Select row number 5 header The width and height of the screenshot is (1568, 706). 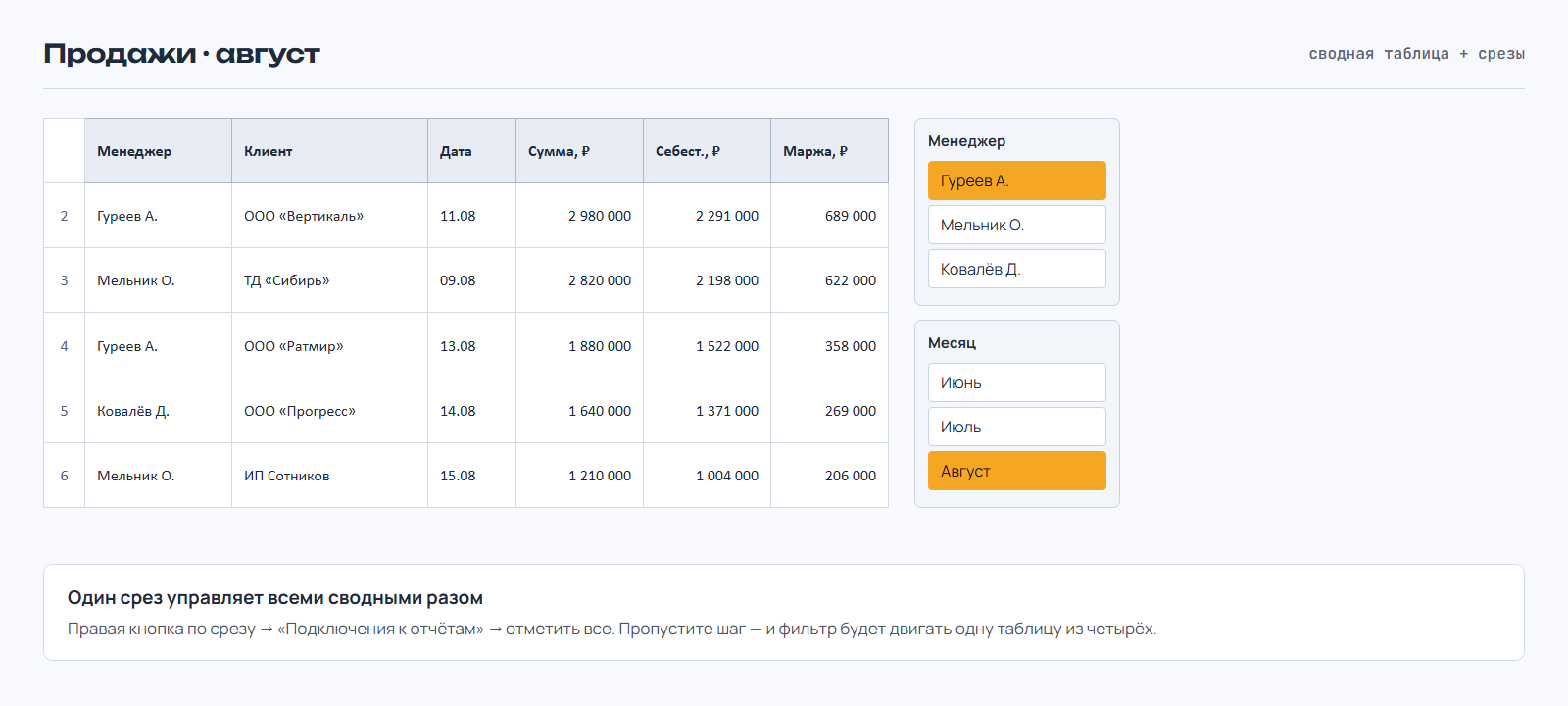pos(65,411)
